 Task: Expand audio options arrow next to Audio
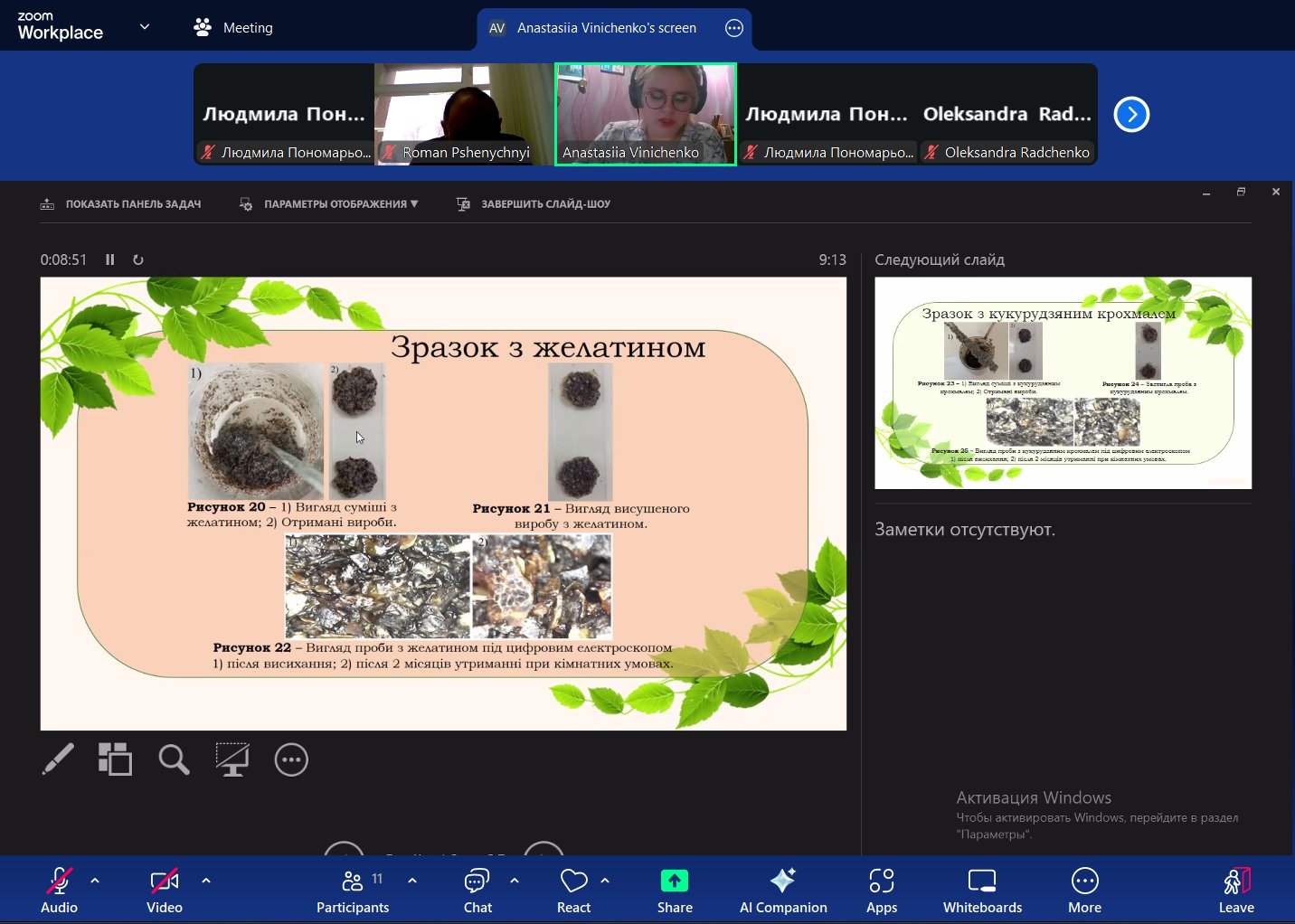[x=95, y=880]
